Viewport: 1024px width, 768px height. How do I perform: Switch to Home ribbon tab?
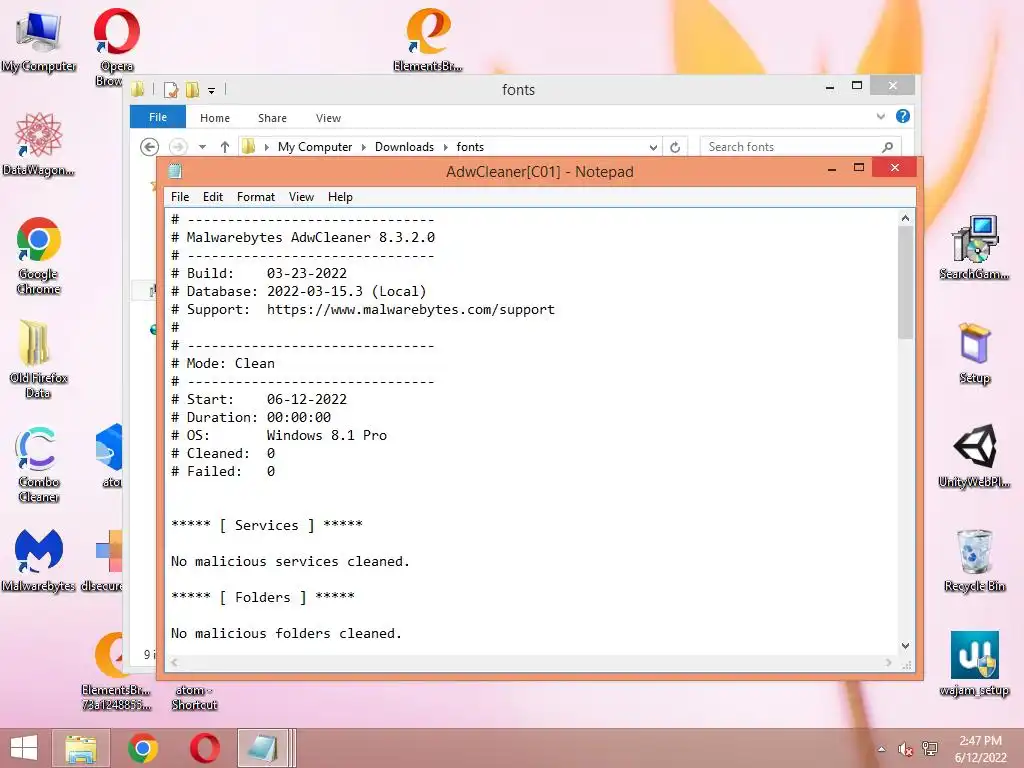coord(215,118)
